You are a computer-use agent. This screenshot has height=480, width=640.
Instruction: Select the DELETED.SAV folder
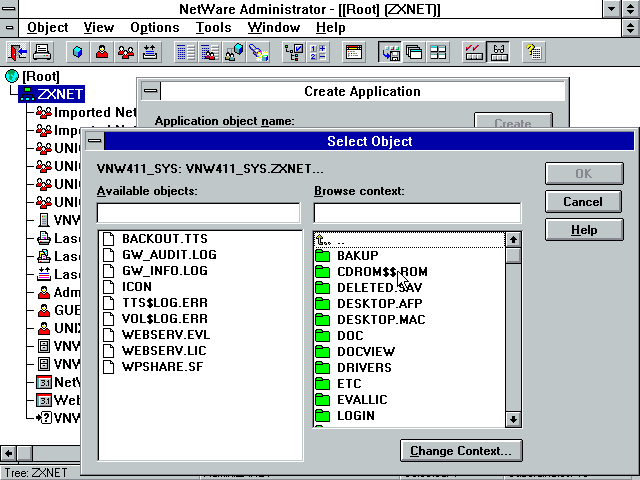pos(380,288)
